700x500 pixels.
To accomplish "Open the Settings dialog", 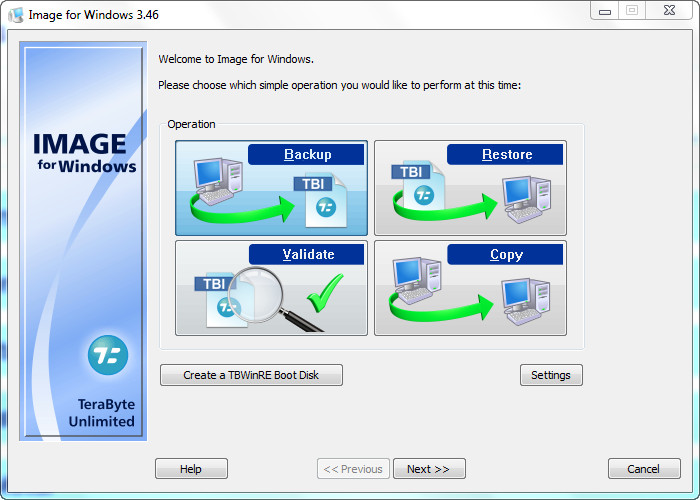I will point(551,375).
